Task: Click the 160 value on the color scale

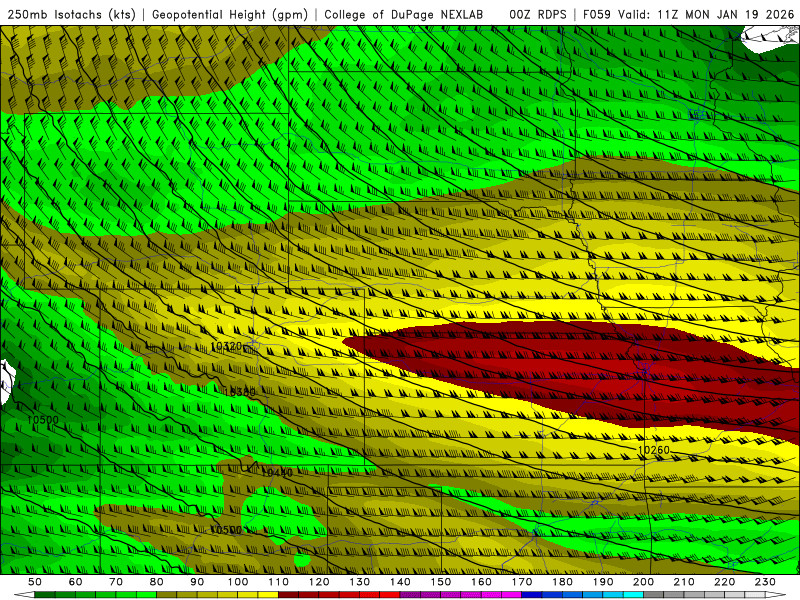Action: 481,582
